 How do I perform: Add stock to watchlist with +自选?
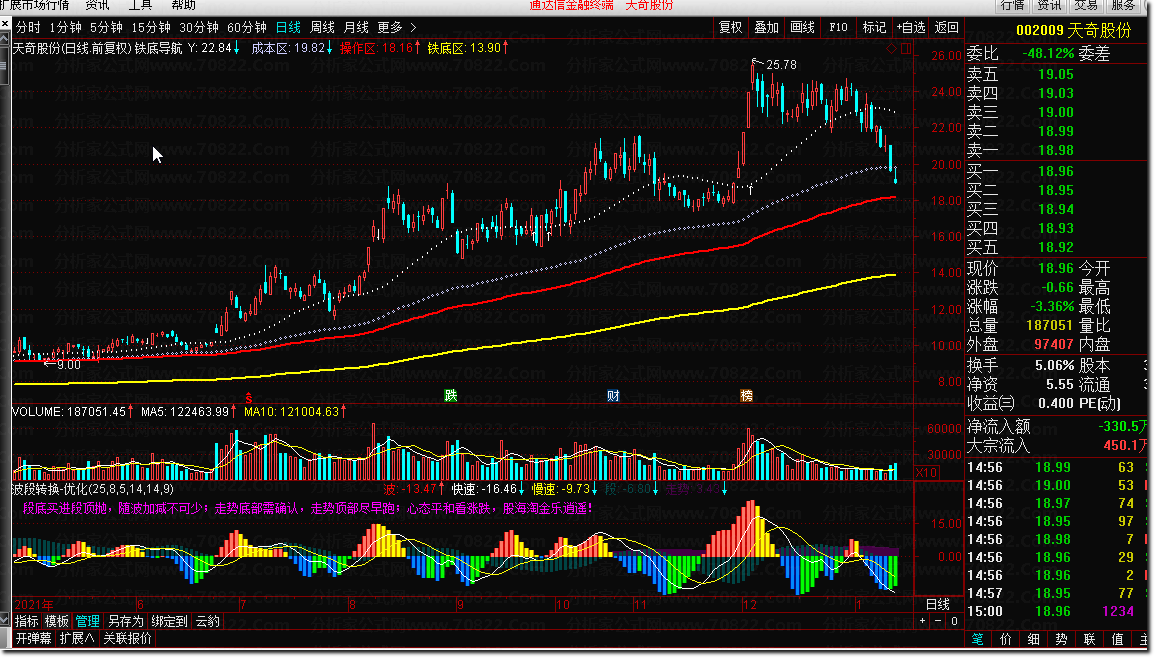(x=911, y=27)
